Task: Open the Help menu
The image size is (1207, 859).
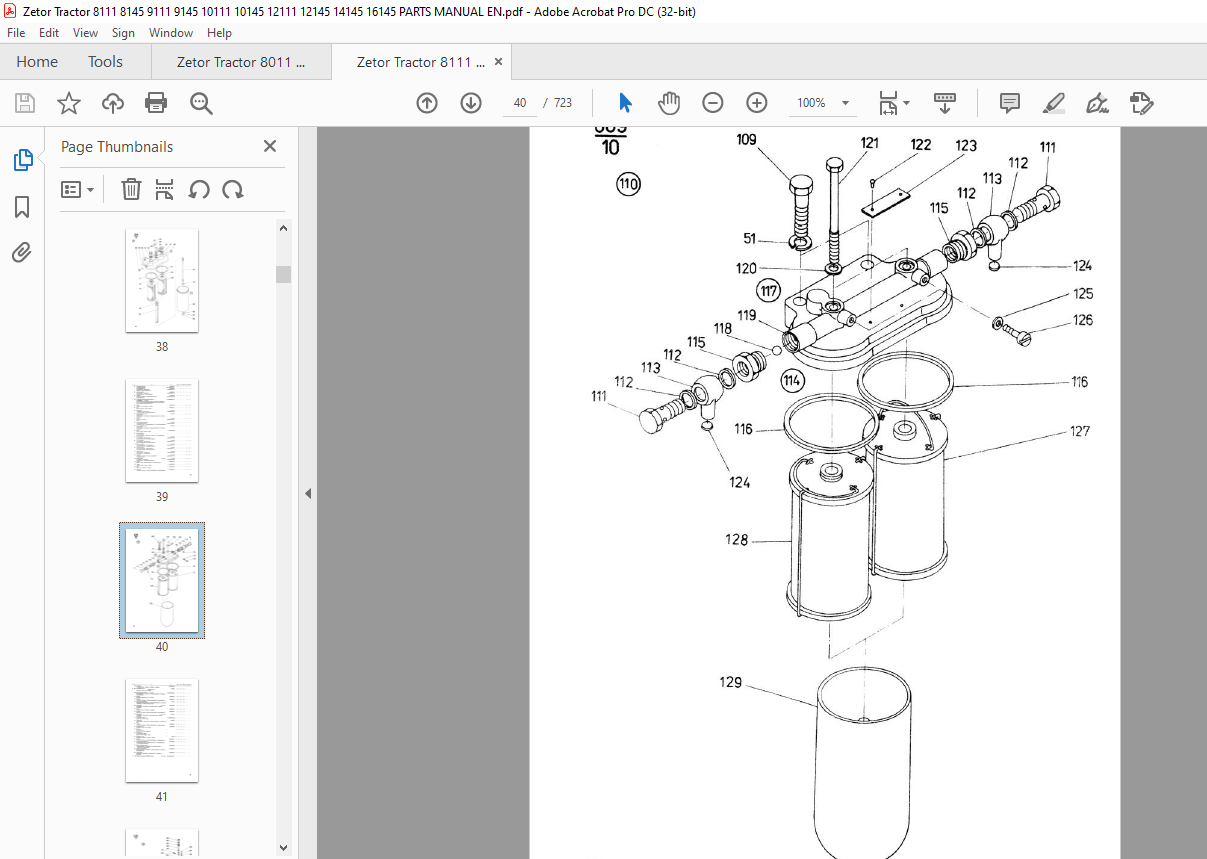Action: [x=219, y=33]
